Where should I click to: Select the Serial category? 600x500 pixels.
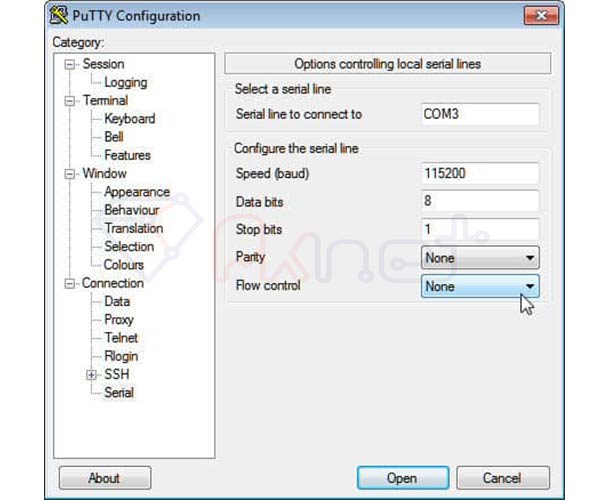pos(119,393)
